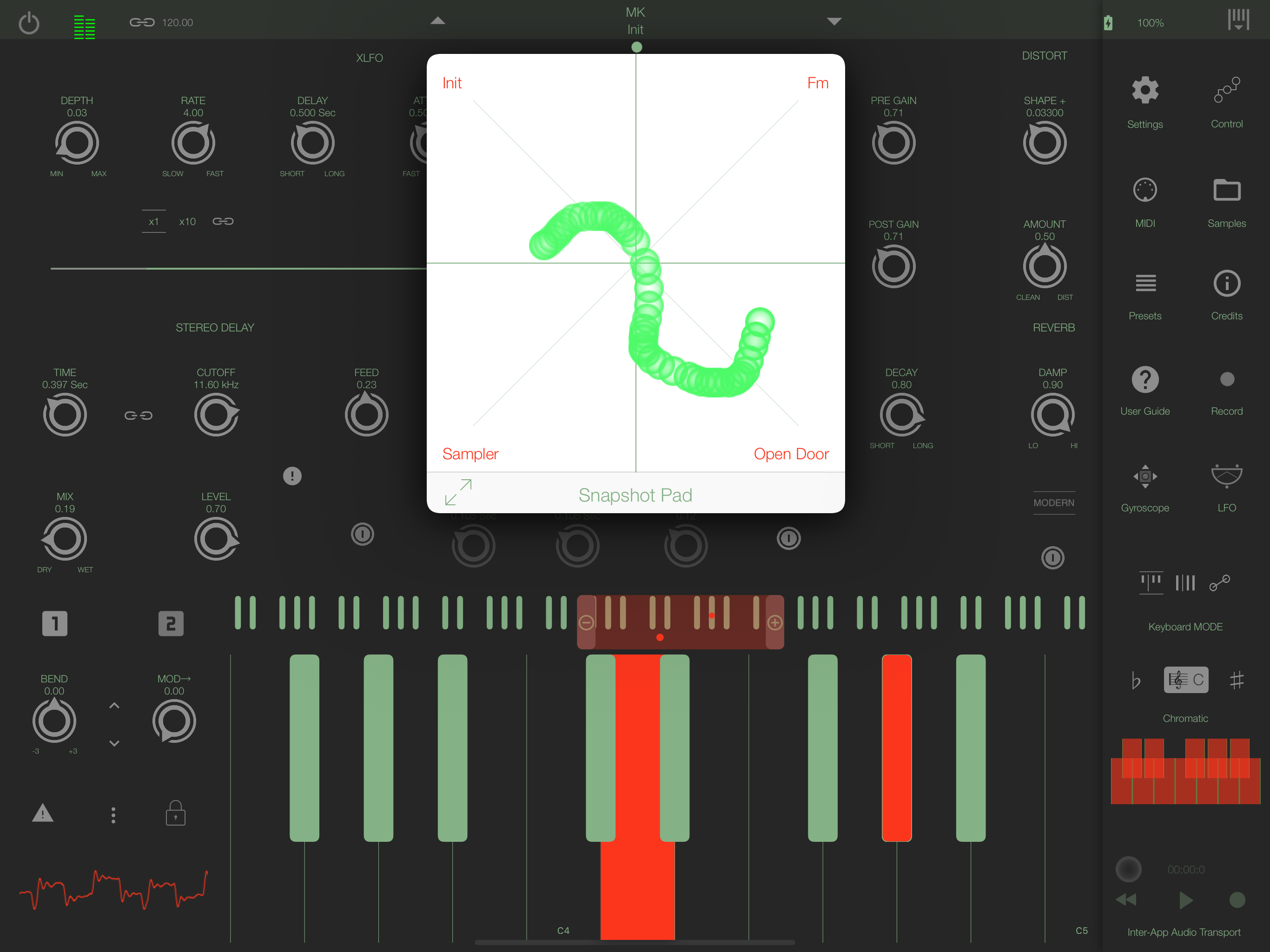Click the BEND knob

click(54, 721)
